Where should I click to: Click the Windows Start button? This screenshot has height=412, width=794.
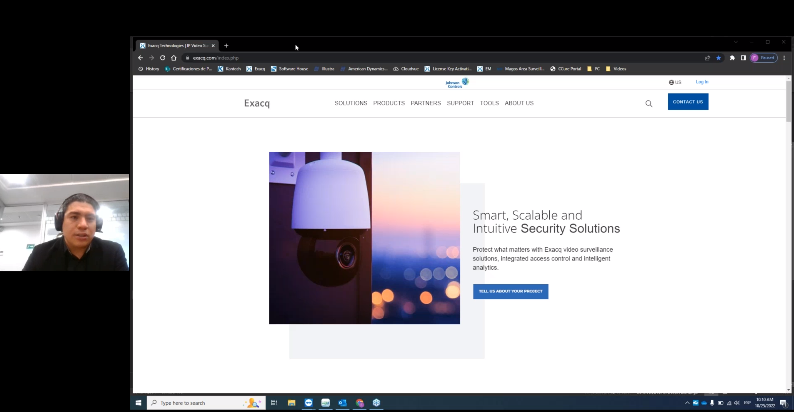pyautogui.click(x=139, y=402)
